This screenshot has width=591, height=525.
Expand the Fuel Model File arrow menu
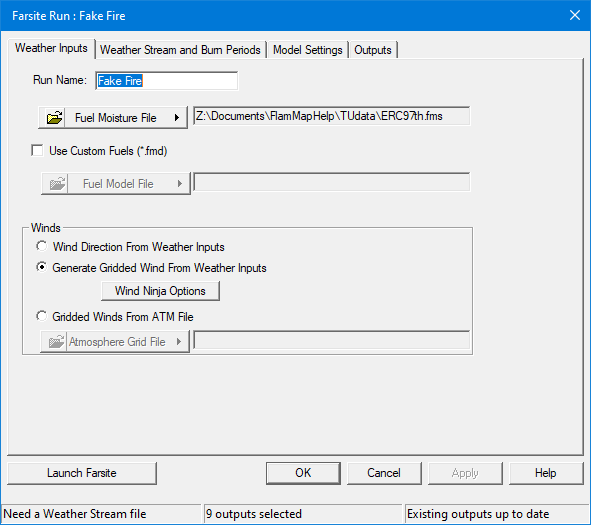(180, 184)
